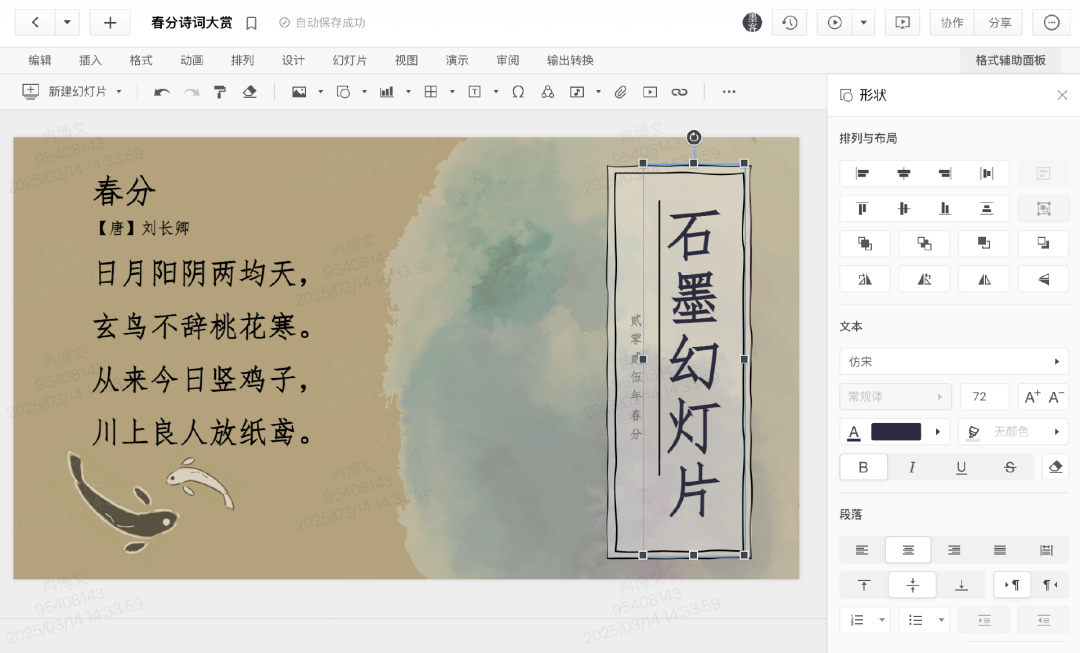Open version history clock icon

point(789,22)
